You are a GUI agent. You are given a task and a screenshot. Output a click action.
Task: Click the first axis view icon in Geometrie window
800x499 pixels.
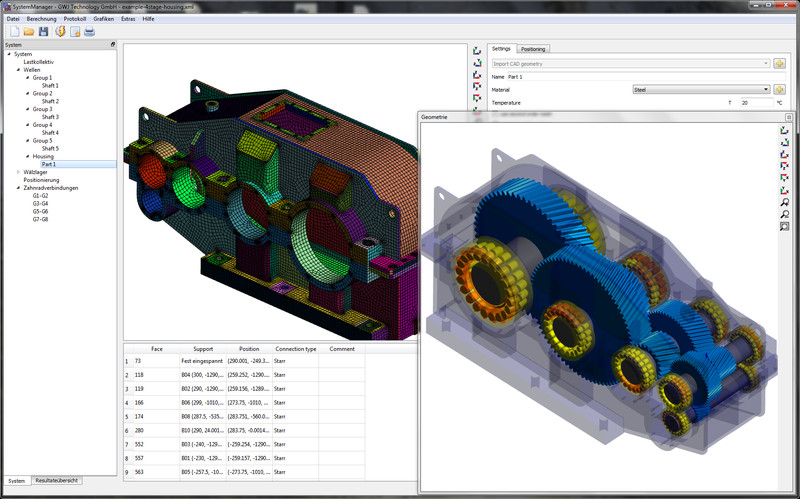(x=784, y=130)
